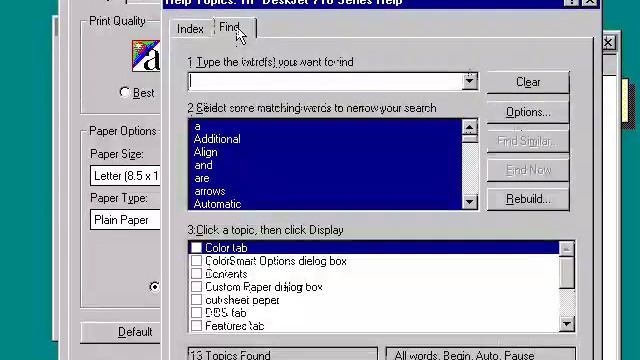Check the 'Contents' topic checkbox
Screen dimensions: 640x360
point(196,273)
